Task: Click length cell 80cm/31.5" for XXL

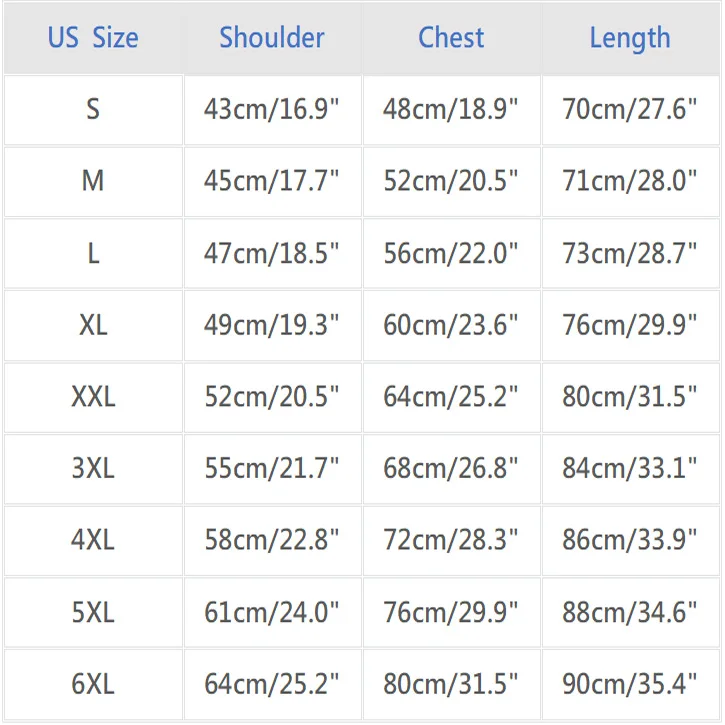Action: (630, 397)
